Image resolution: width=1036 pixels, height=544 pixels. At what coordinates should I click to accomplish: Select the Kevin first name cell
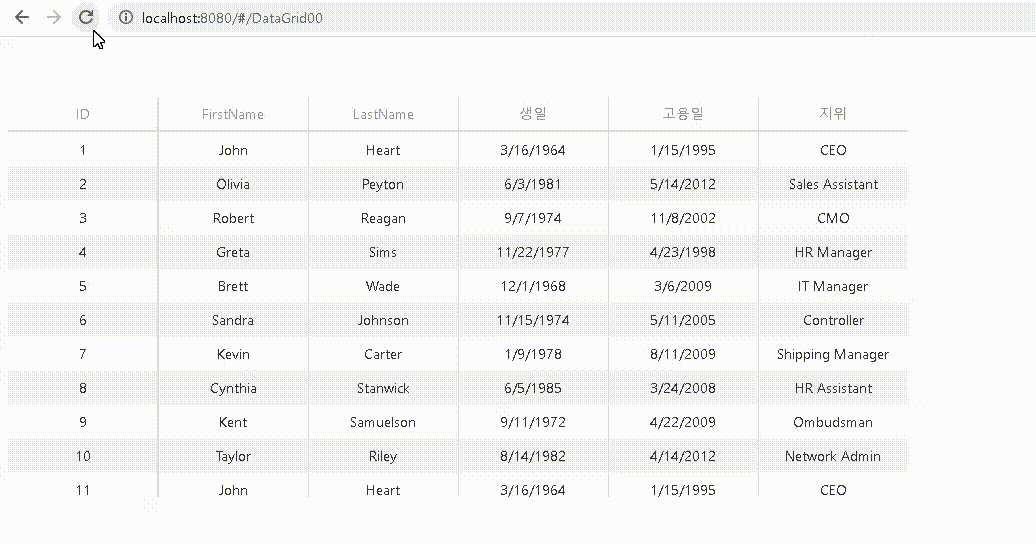coord(233,354)
